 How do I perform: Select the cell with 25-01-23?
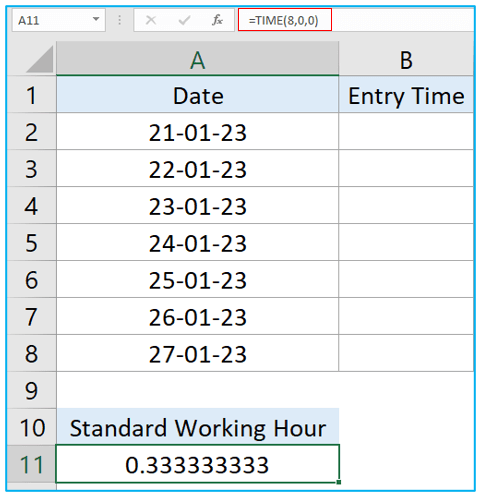pos(198,279)
